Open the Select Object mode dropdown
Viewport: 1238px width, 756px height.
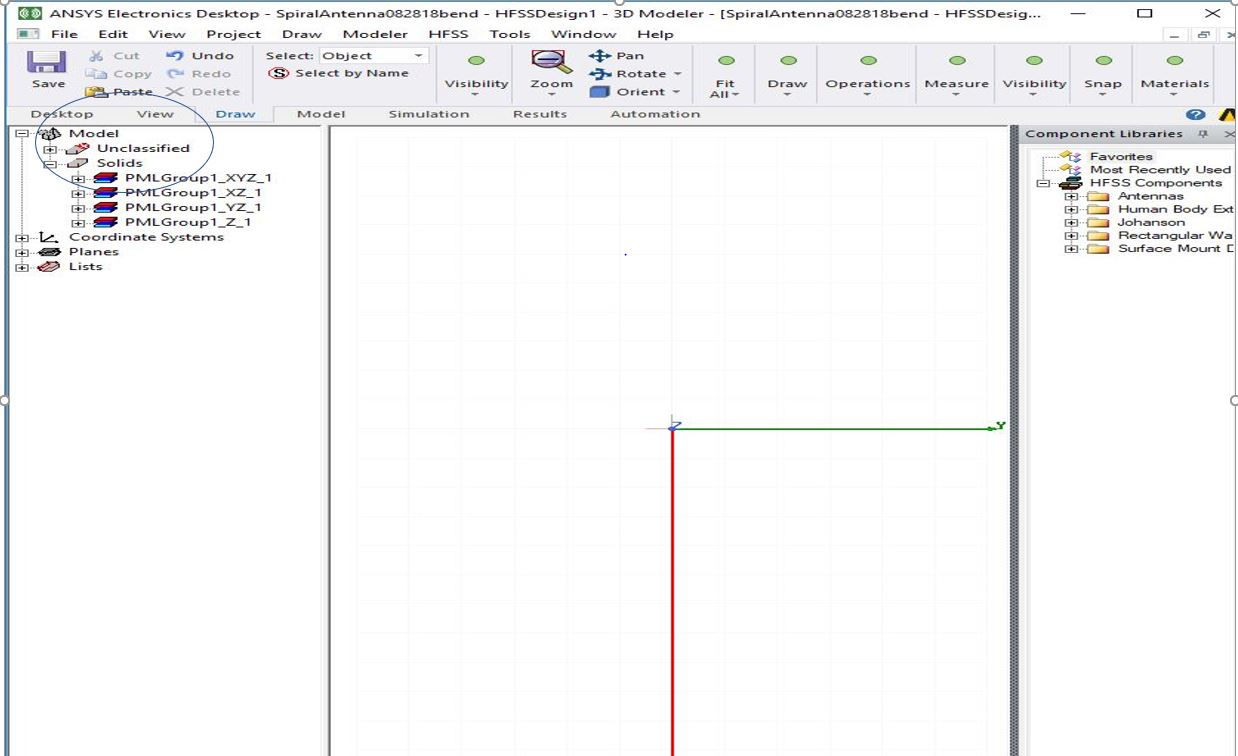[x=418, y=56]
